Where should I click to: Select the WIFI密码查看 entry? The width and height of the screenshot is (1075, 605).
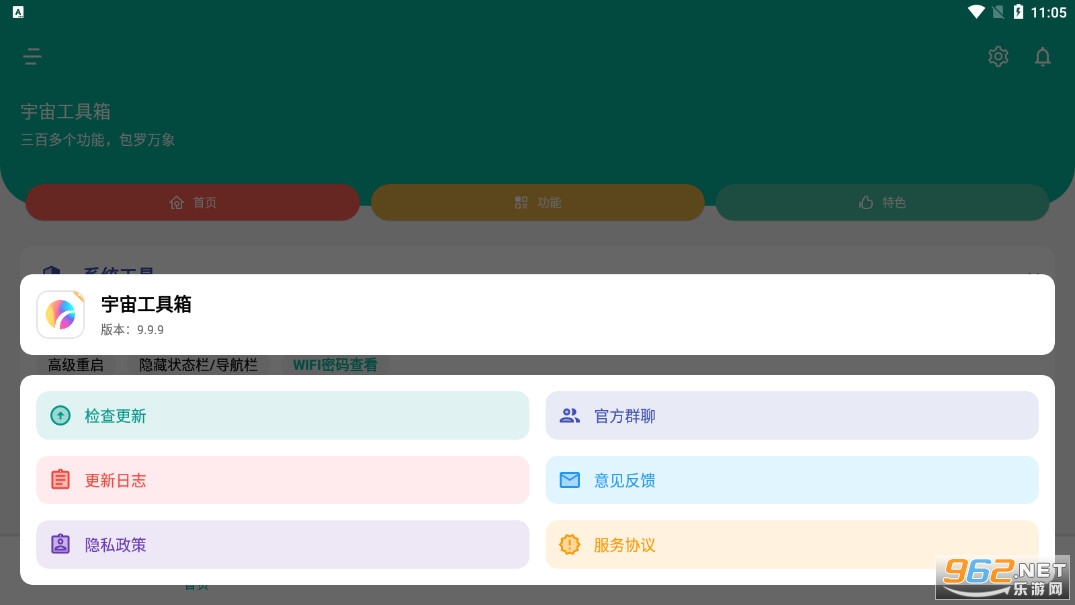[335, 365]
